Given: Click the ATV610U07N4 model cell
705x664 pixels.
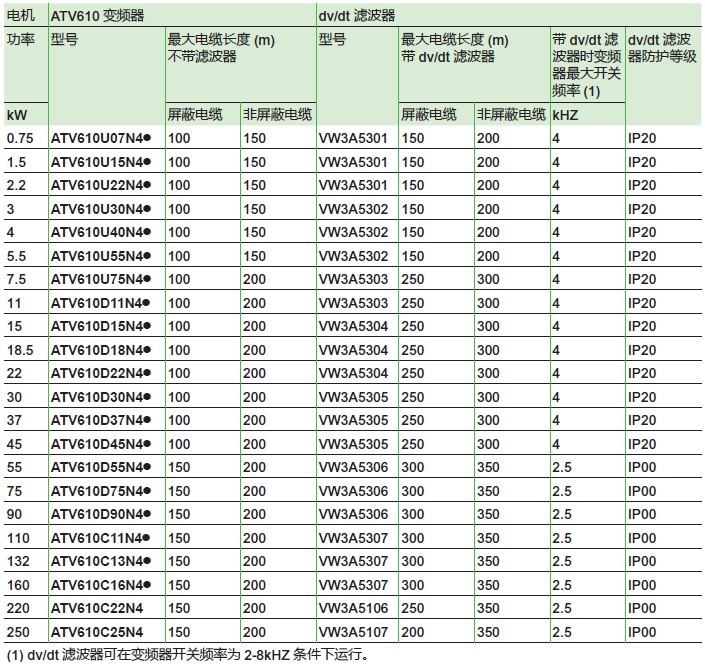Looking at the screenshot, I should [x=100, y=138].
